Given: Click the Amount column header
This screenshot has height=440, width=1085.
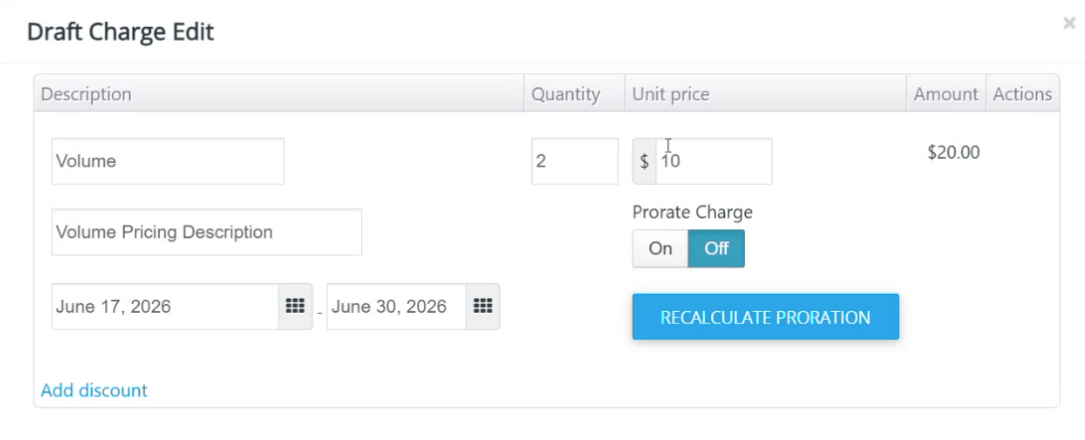Looking at the screenshot, I should coord(946,94).
